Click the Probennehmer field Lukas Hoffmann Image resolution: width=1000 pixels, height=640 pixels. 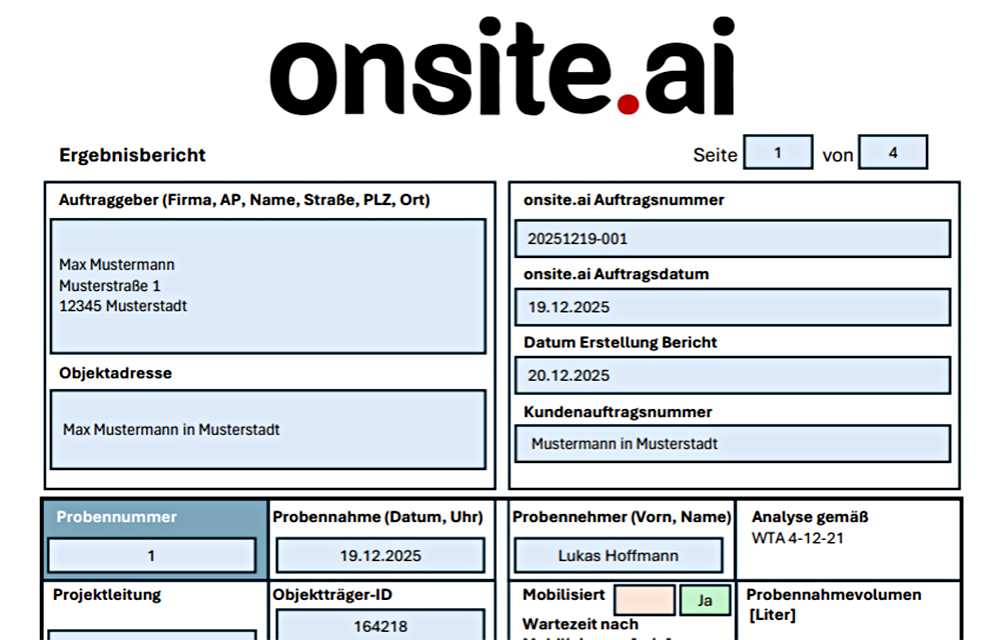click(618, 555)
